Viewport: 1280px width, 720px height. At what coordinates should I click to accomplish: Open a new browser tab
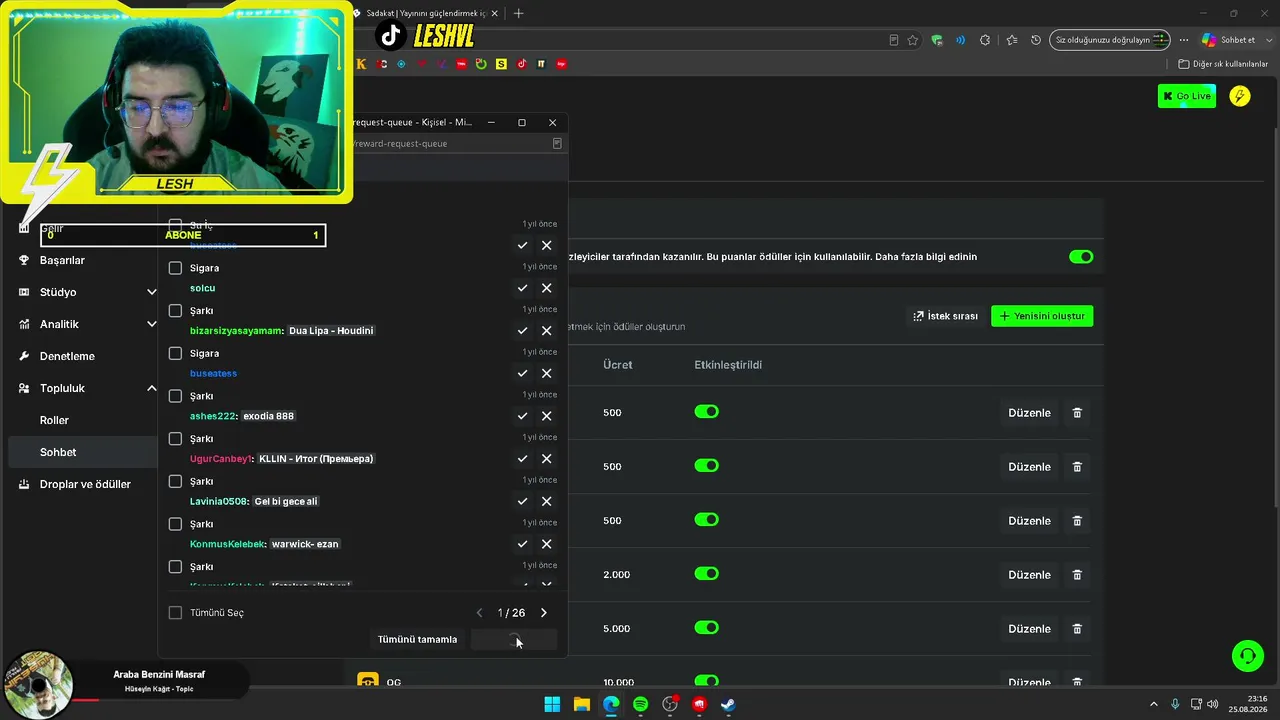coord(518,13)
